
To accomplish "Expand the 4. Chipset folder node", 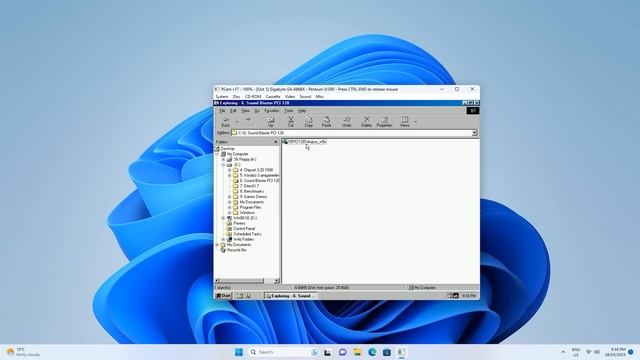I will (x=230, y=170).
